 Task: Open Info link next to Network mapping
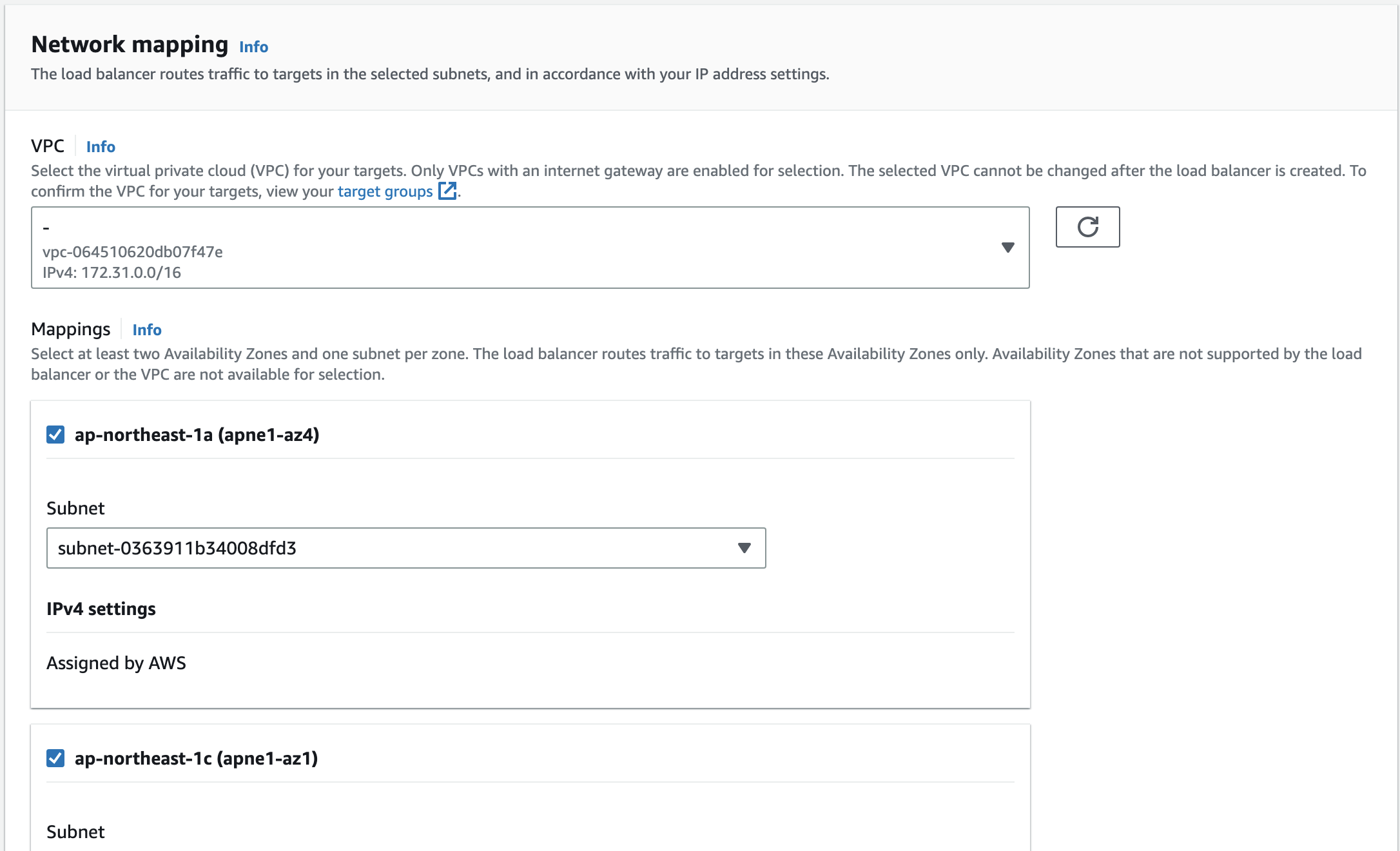tap(253, 46)
